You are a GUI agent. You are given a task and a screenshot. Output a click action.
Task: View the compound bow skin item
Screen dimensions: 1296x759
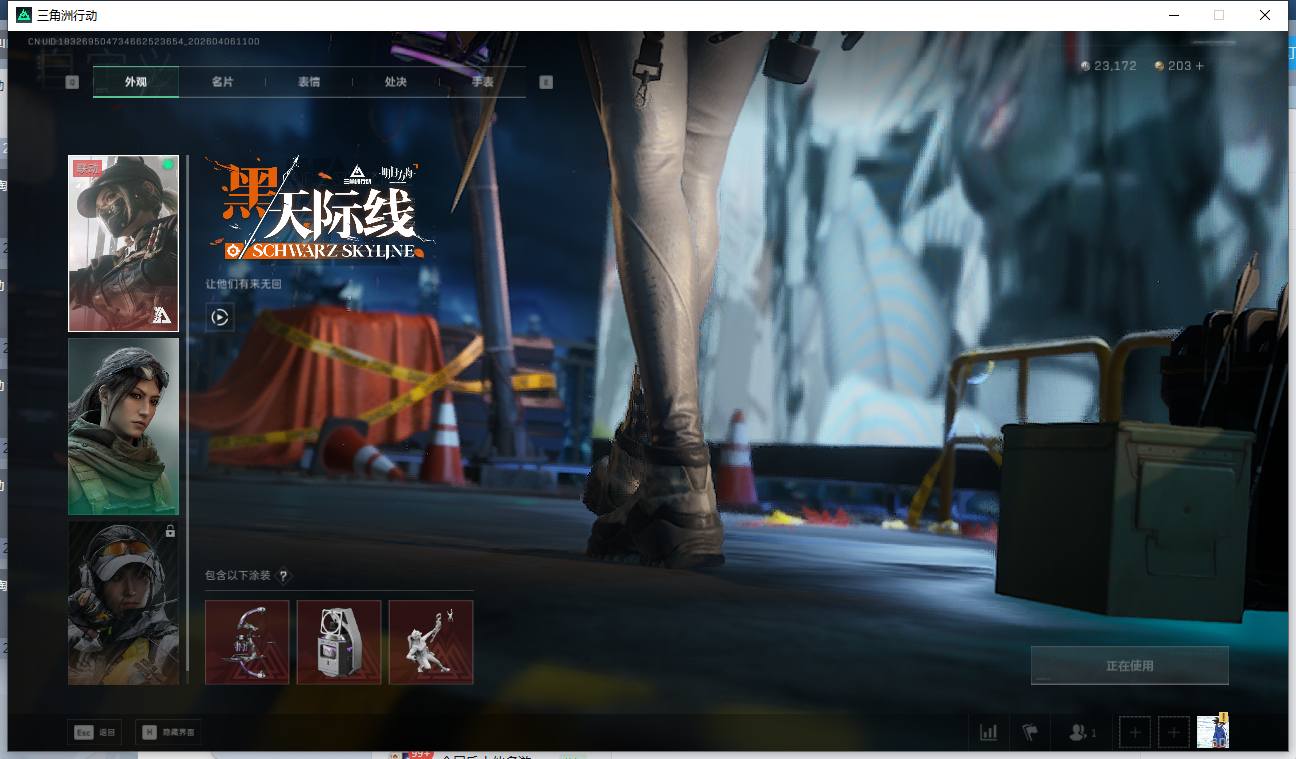tap(247, 642)
